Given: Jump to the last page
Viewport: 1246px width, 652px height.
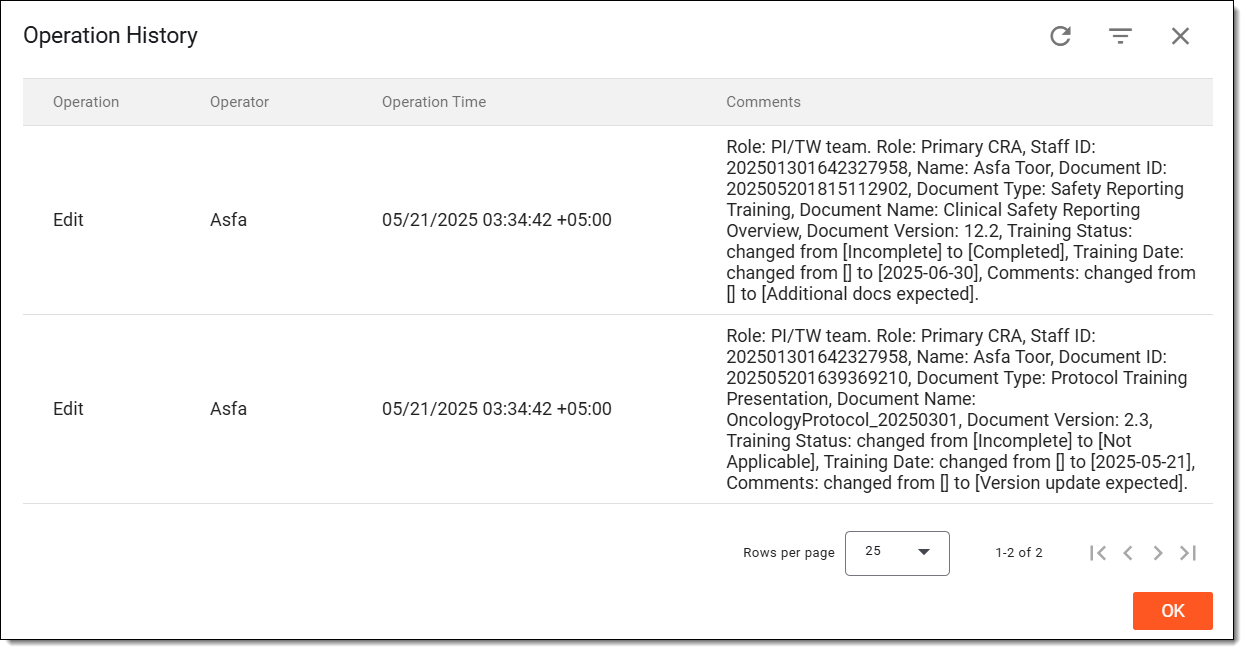Looking at the screenshot, I should [1188, 553].
